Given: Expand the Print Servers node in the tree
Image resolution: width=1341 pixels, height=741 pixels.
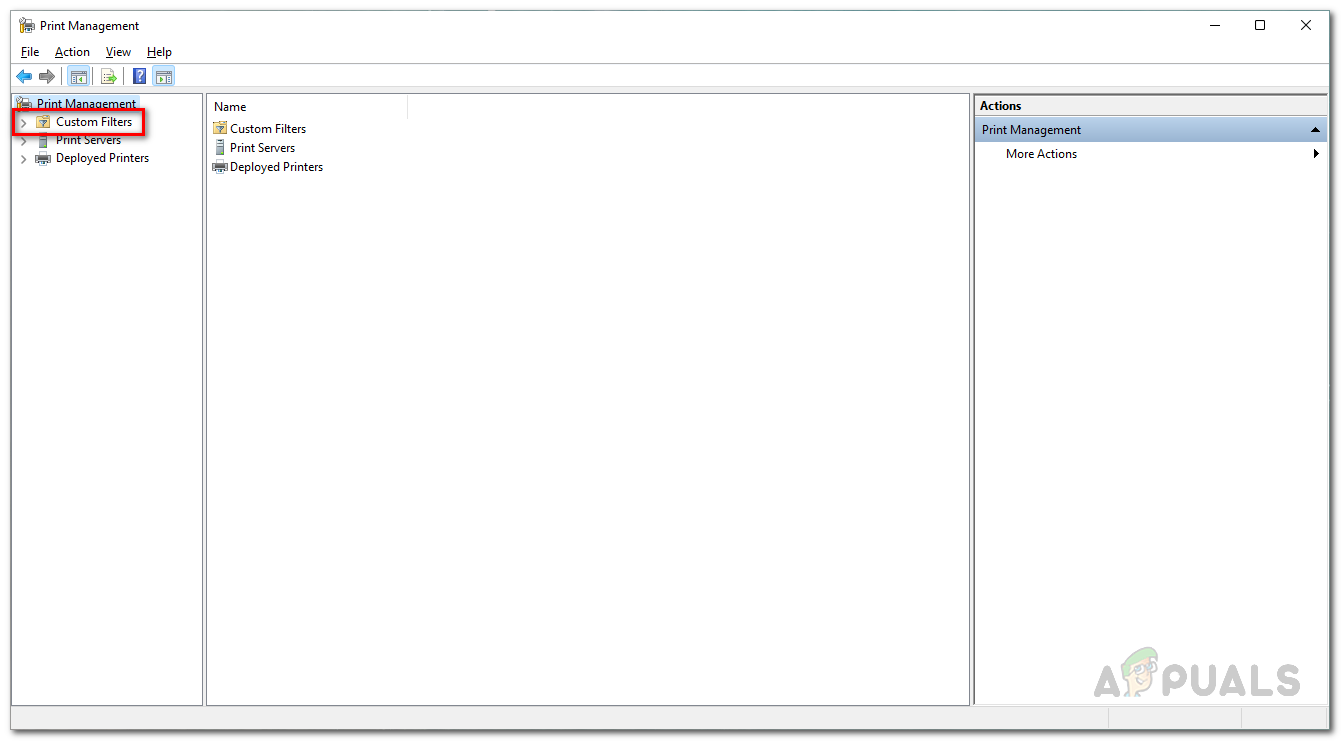Looking at the screenshot, I should (24, 141).
